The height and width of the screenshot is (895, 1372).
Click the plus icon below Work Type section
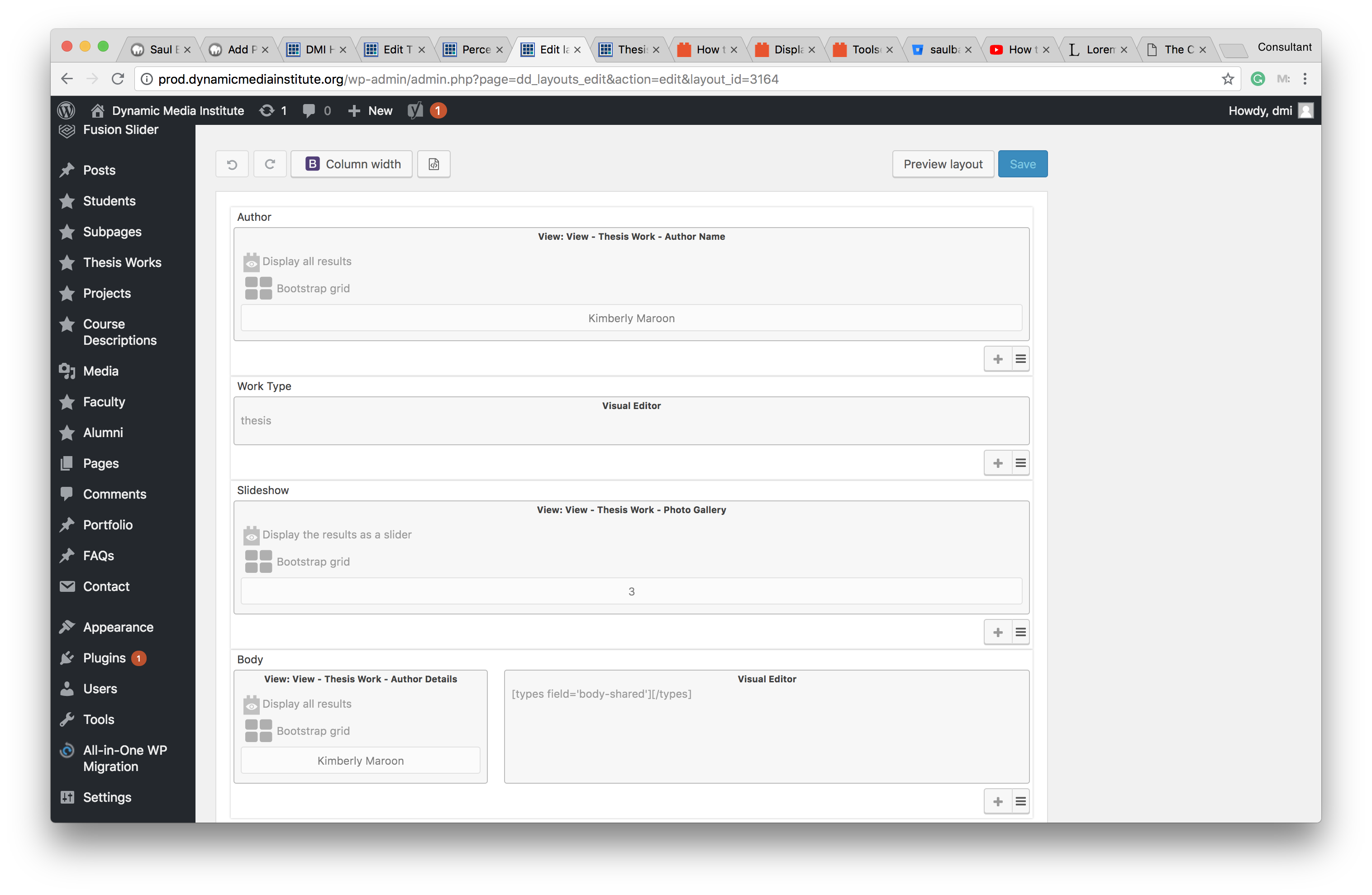997,462
